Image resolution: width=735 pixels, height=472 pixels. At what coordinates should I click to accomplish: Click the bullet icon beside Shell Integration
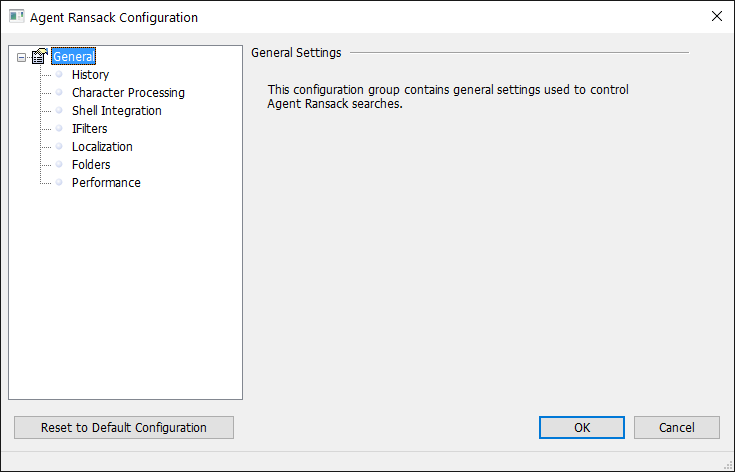pos(59,110)
